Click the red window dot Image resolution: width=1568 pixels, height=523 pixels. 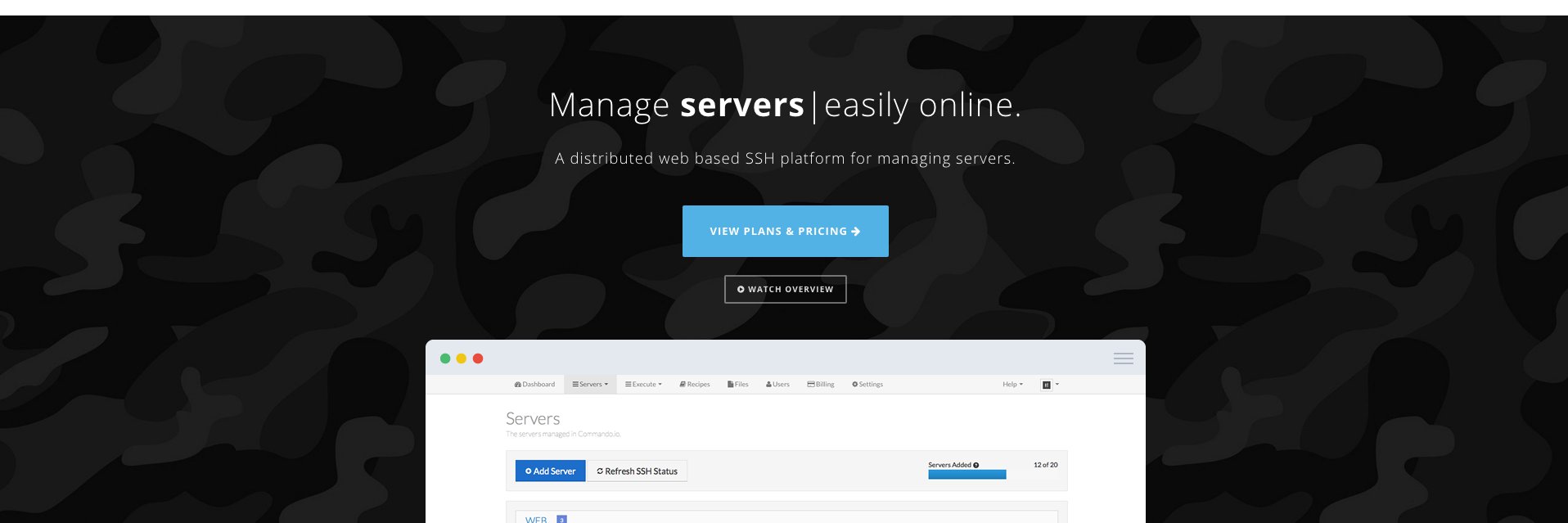(x=478, y=358)
